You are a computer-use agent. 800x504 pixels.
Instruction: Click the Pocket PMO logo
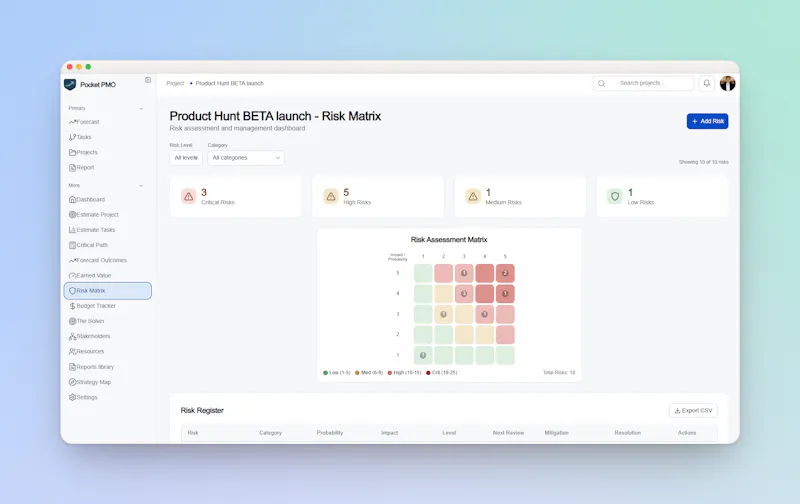coord(70,85)
